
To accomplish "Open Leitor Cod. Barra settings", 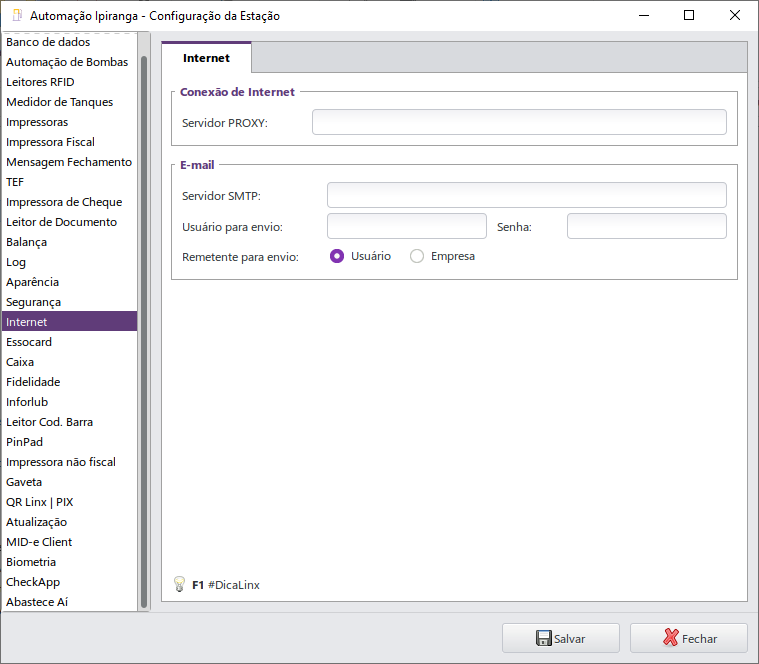I will click(x=69, y=422).
